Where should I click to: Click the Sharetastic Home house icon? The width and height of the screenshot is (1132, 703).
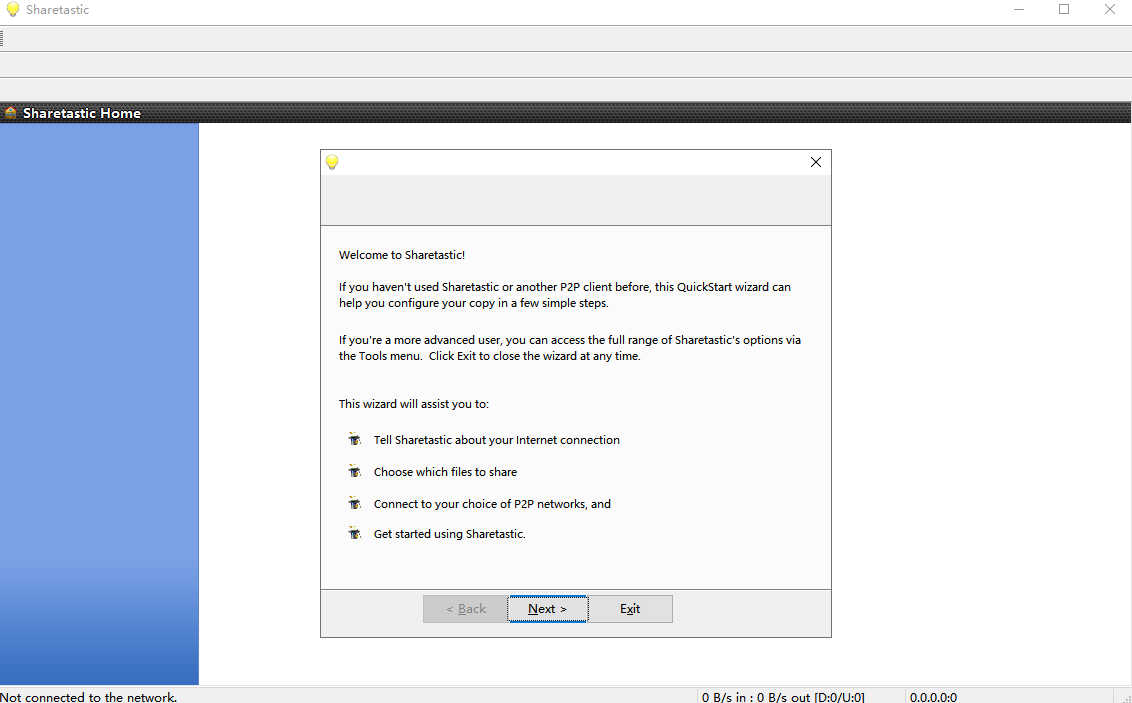(x=10, y=113)
